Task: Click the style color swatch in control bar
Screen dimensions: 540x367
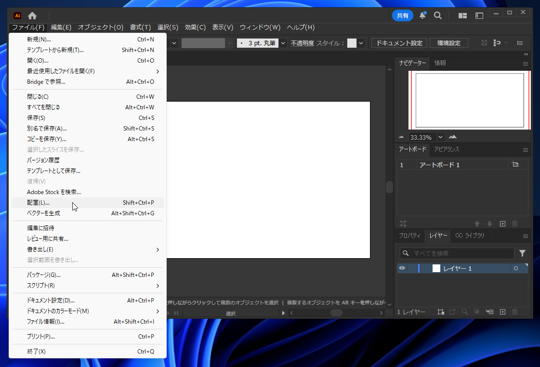Action: [x=352, y=43]
